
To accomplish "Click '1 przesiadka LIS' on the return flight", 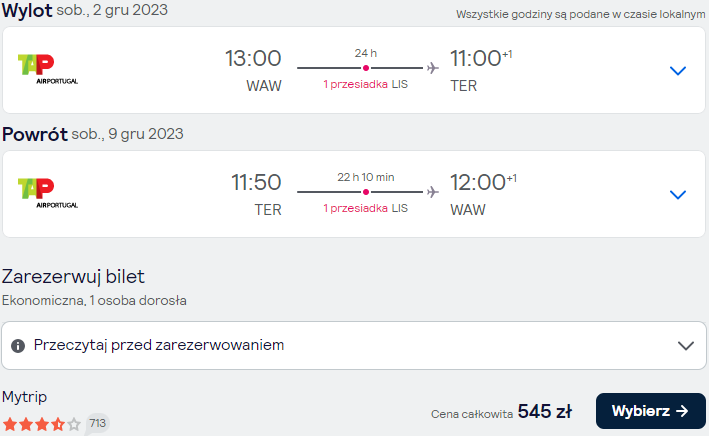I will [x=365, y=208].
